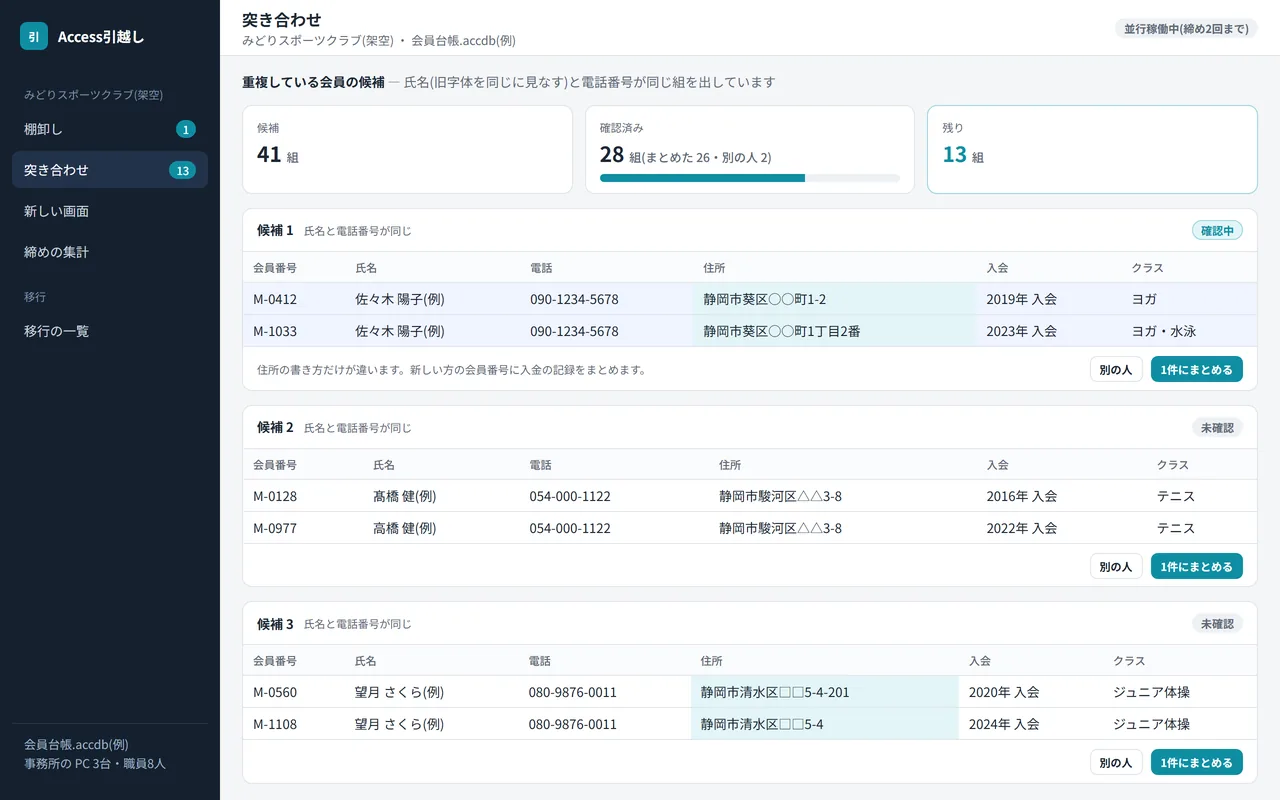This screenshot has height=800, width=1280.
Task: Click the 突き合わせ count badge 13
Action: [182, 170]
